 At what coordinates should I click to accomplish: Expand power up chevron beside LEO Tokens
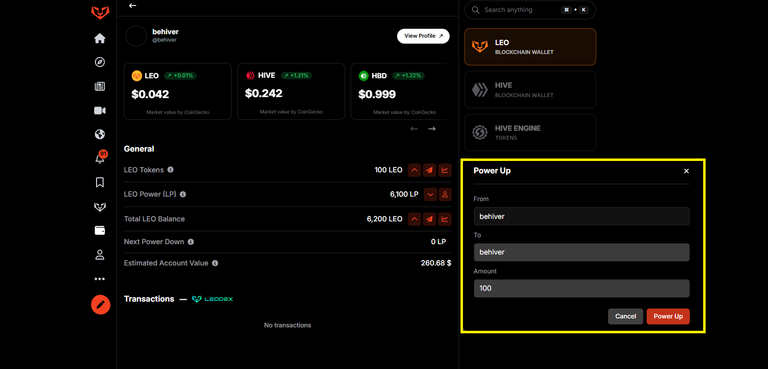pyautogui.click(x=415, y=170)
